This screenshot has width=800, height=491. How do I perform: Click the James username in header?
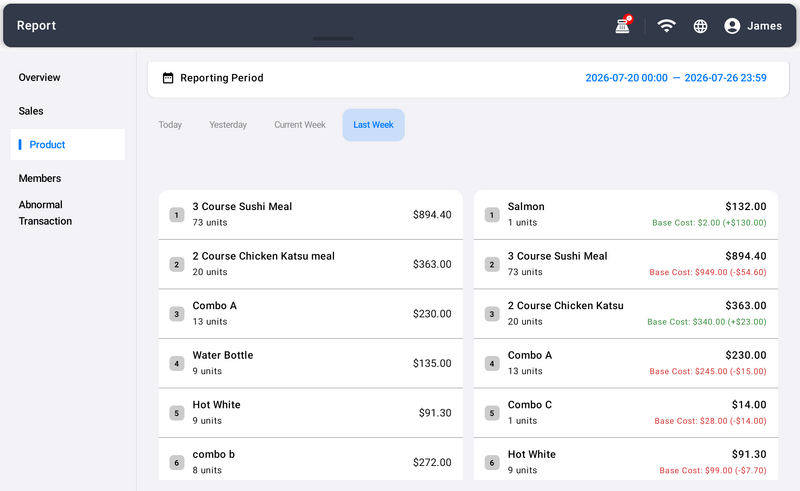tap(764, 26)
